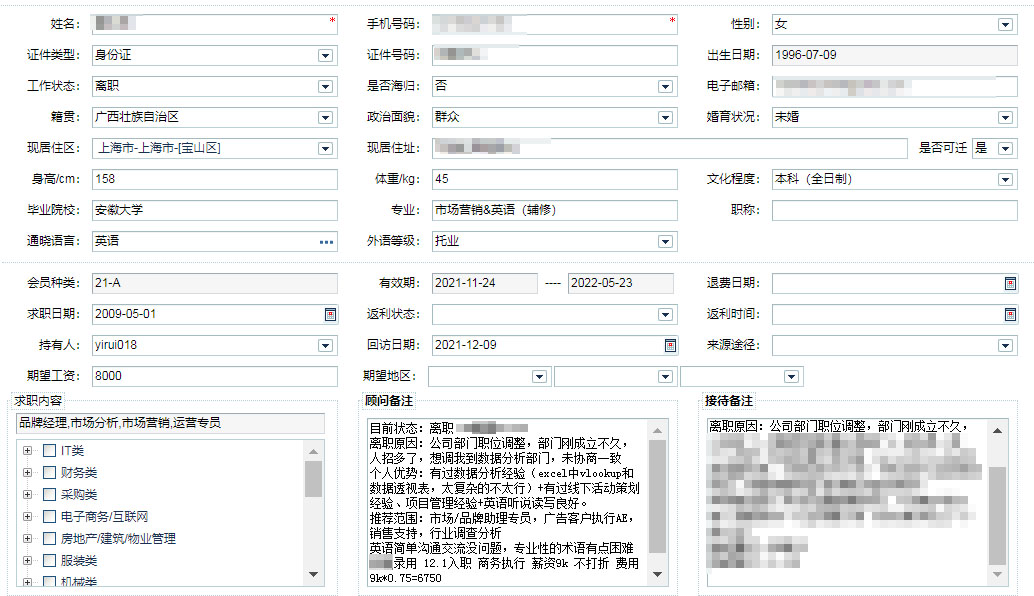Expand the 采购类 tree node

27,494
